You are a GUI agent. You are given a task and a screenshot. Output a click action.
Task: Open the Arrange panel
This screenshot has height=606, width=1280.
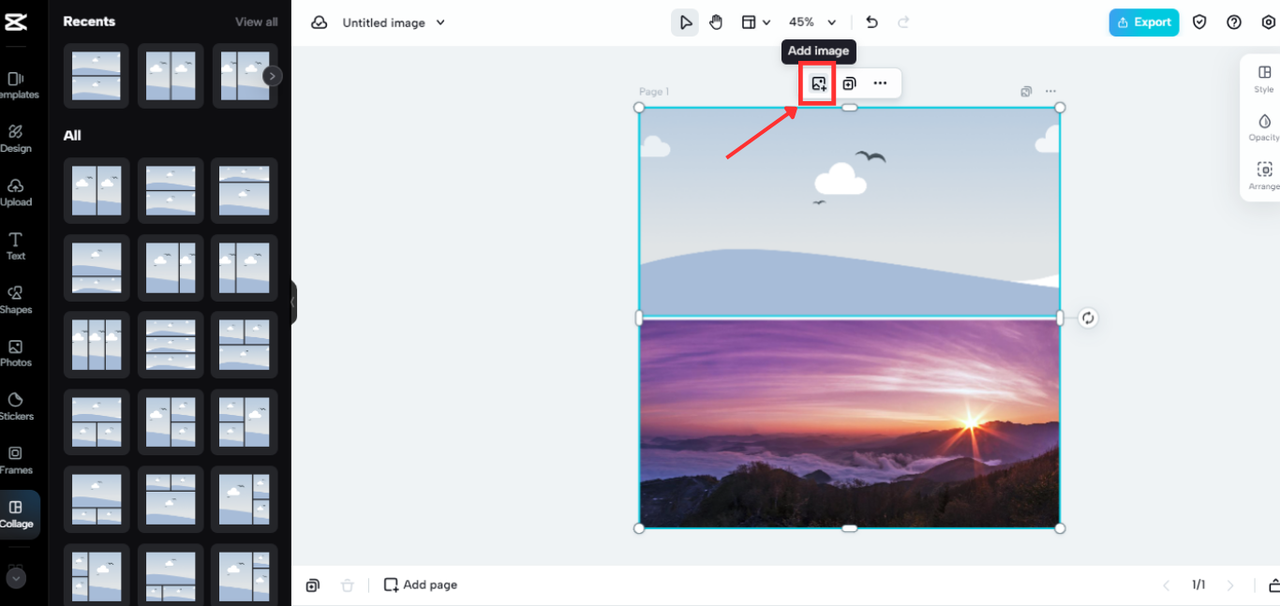click(1264, 176)
